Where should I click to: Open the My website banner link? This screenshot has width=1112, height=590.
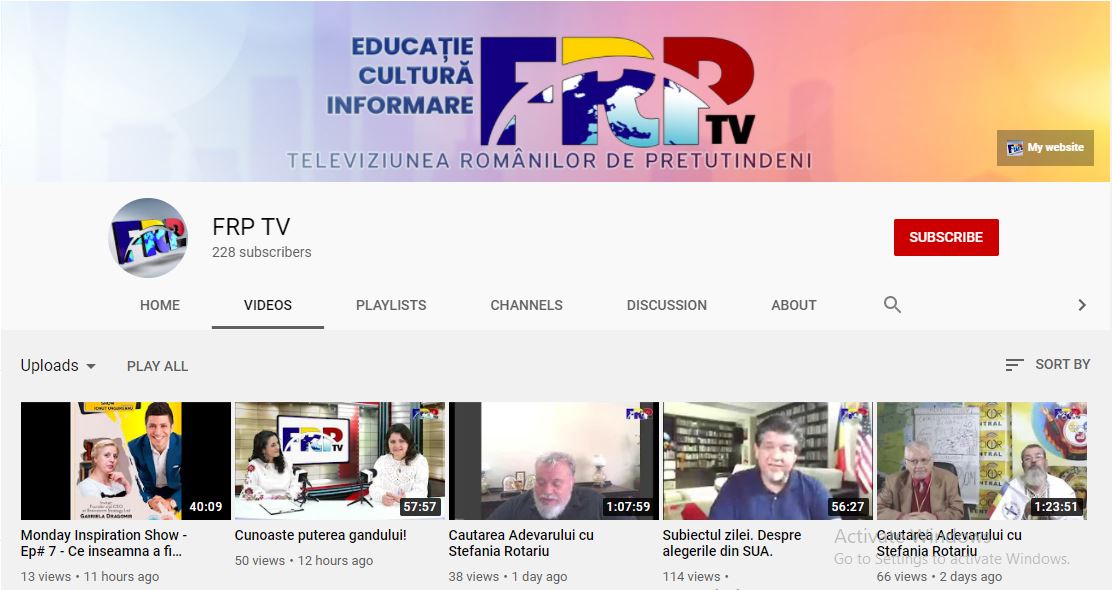point(1045,148)
